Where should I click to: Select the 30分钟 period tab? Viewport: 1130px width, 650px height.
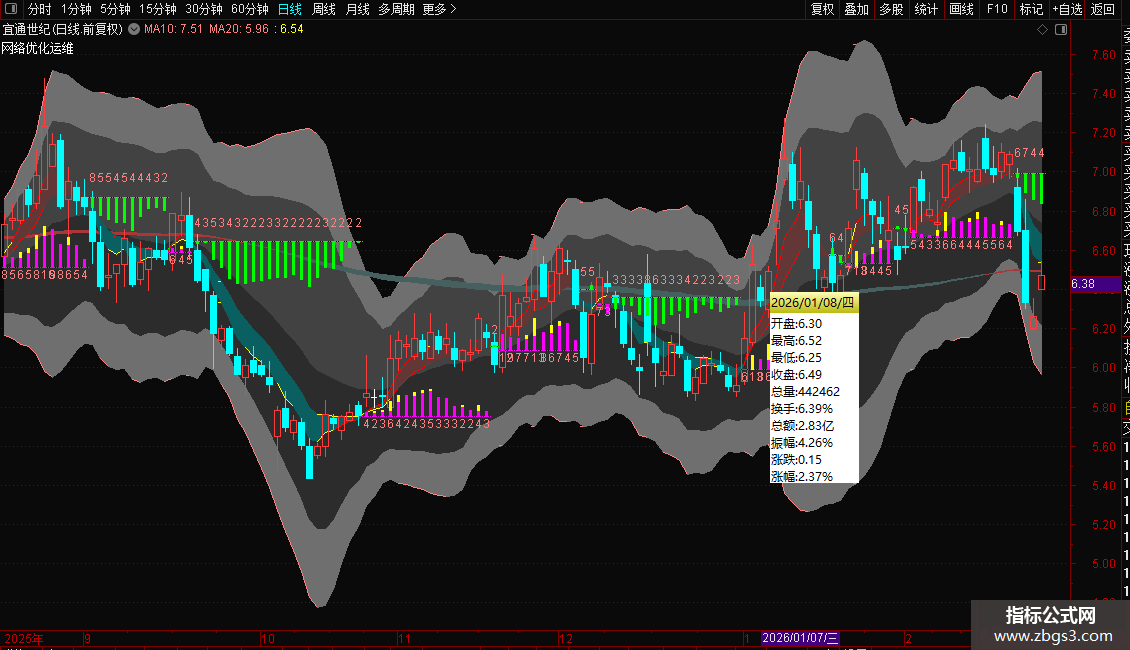tap(204, 9)
